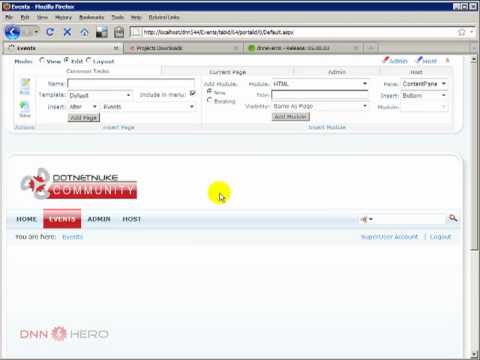Click the scrollbar down arrow
This screenshot has height=360, width=480.
coord(474,355)
